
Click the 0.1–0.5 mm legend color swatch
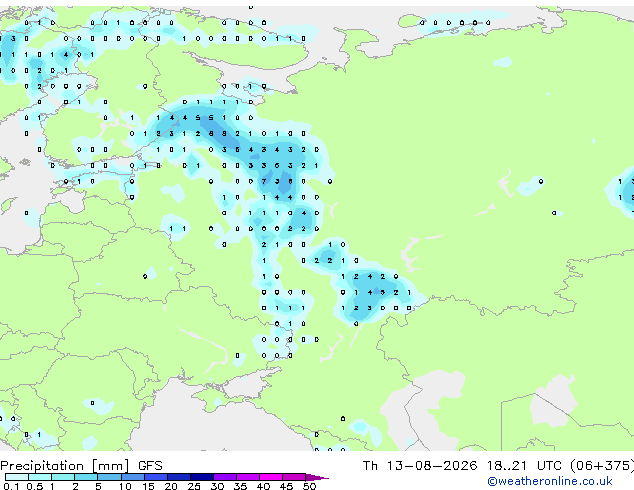17,477
